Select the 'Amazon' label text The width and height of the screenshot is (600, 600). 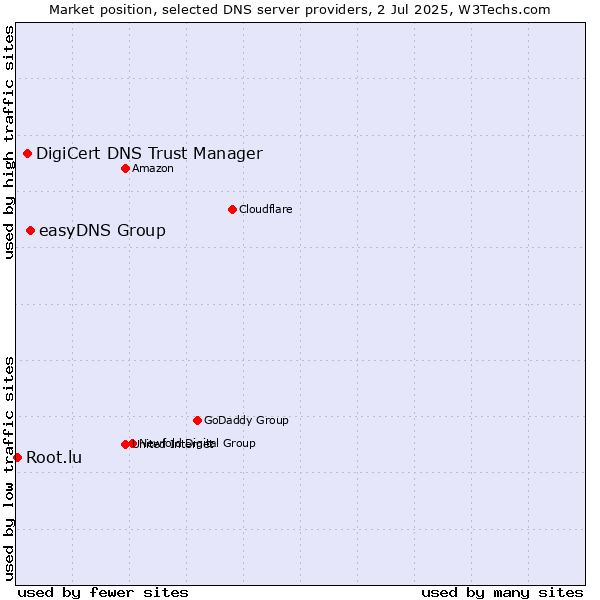pos(153,168)
